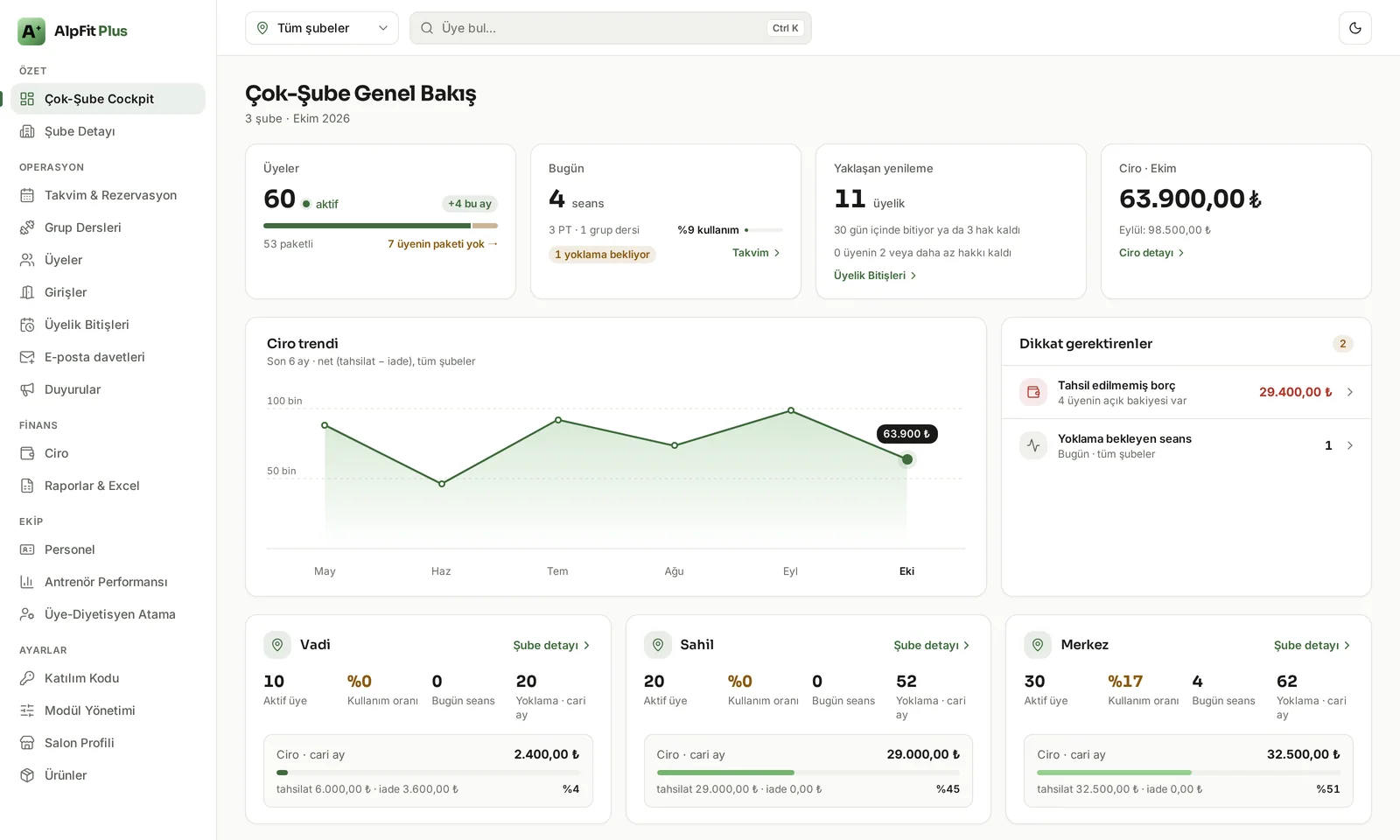Click the Eki data point on chart
The height and width of the screenshot is (840, 1400).
tap(907, 459)
